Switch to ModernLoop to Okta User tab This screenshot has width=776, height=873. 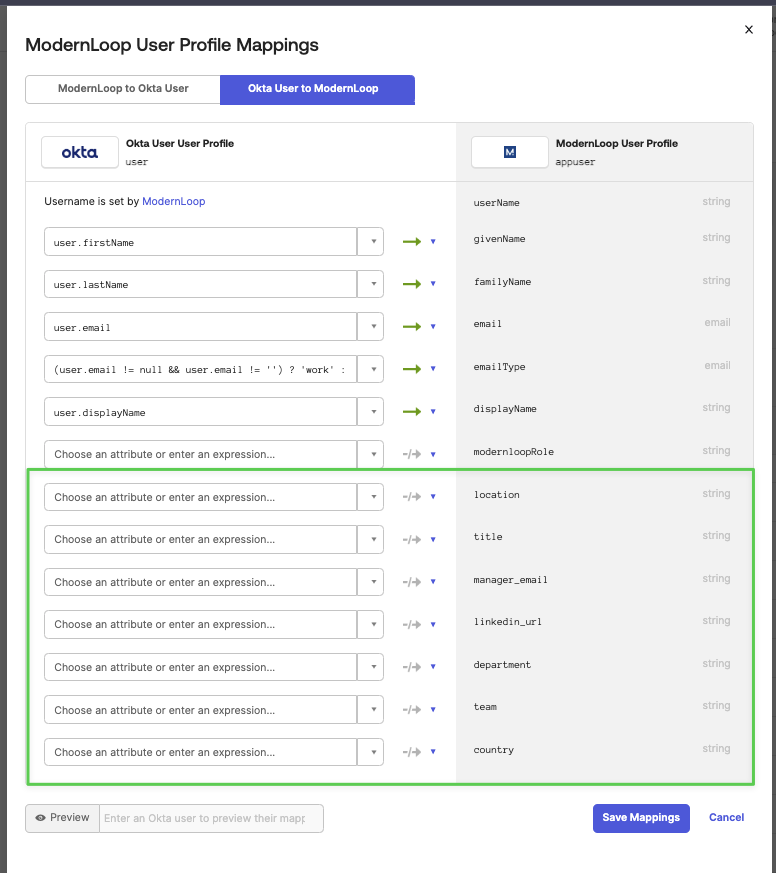pyautogui.click(x=123, y=89)
